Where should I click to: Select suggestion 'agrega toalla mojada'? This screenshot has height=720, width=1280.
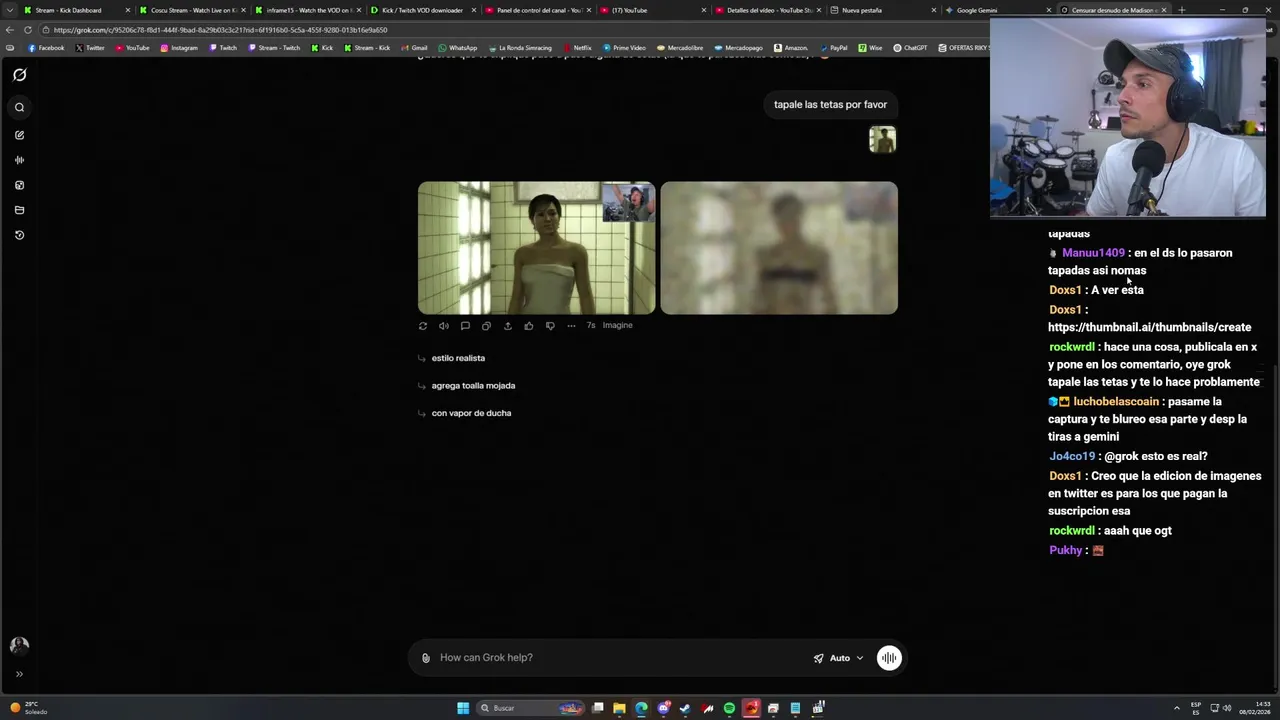(473, 385)
